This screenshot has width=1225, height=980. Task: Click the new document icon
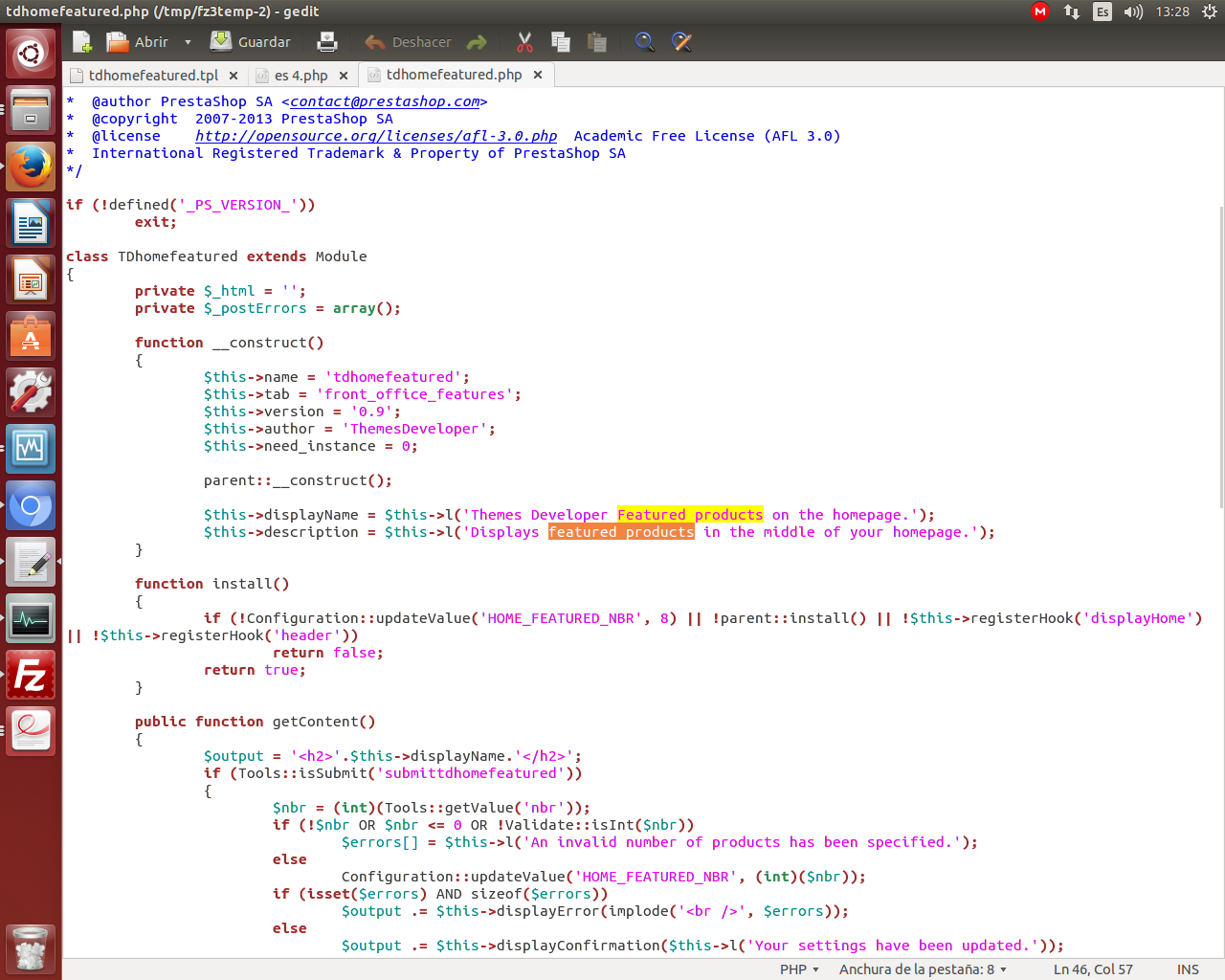tap(82, 42)
